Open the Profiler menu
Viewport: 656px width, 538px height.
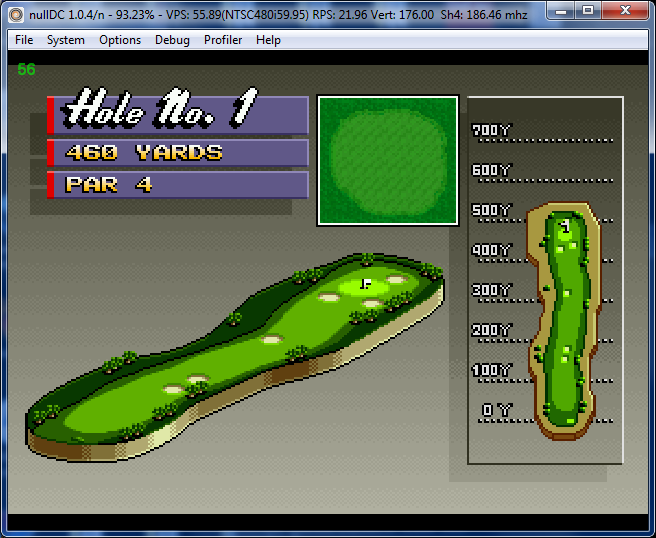click(223, 40)
